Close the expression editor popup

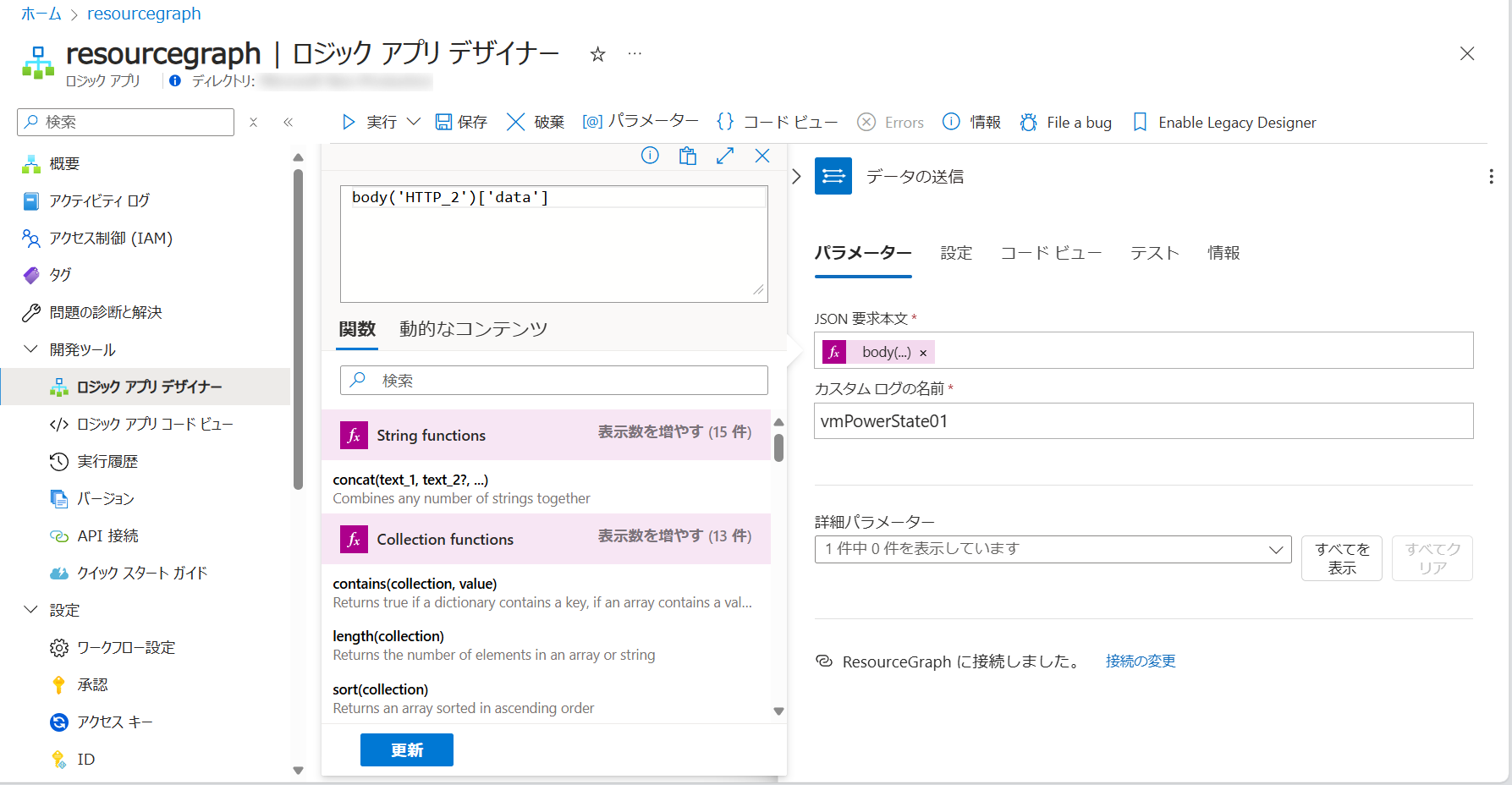click(762, 156)
